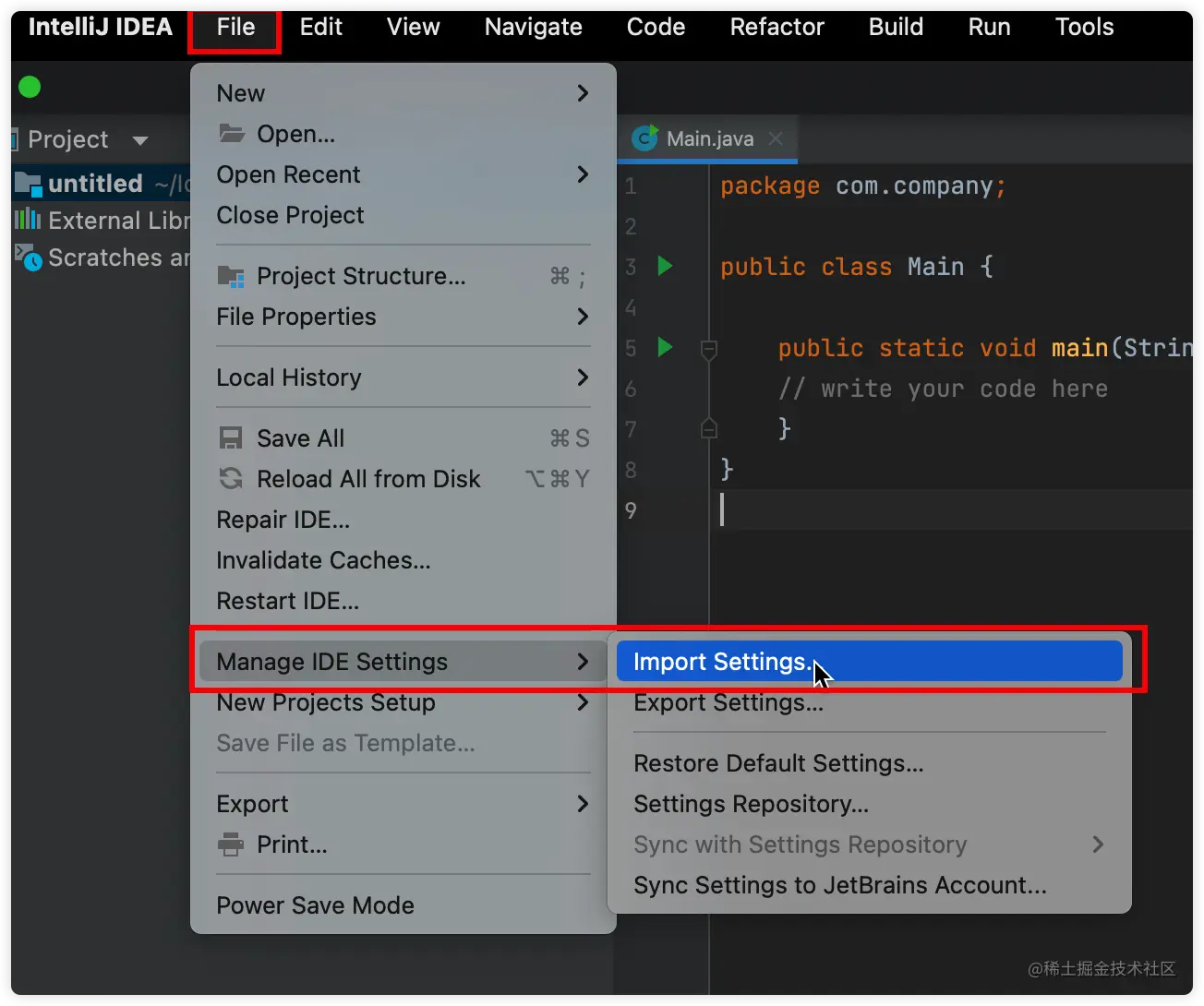
Task: Open the Run menu
Action: pos(989,28)
